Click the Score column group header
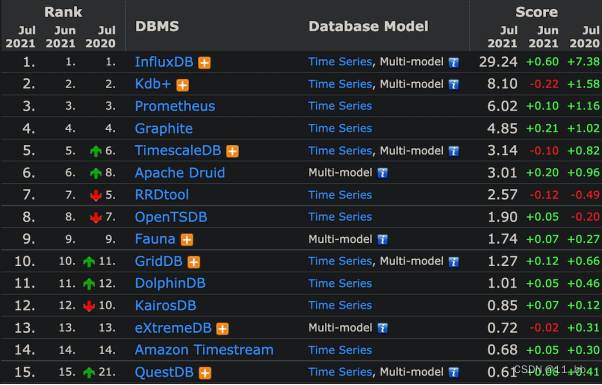 pyautogui.click(x=536, y=12)
